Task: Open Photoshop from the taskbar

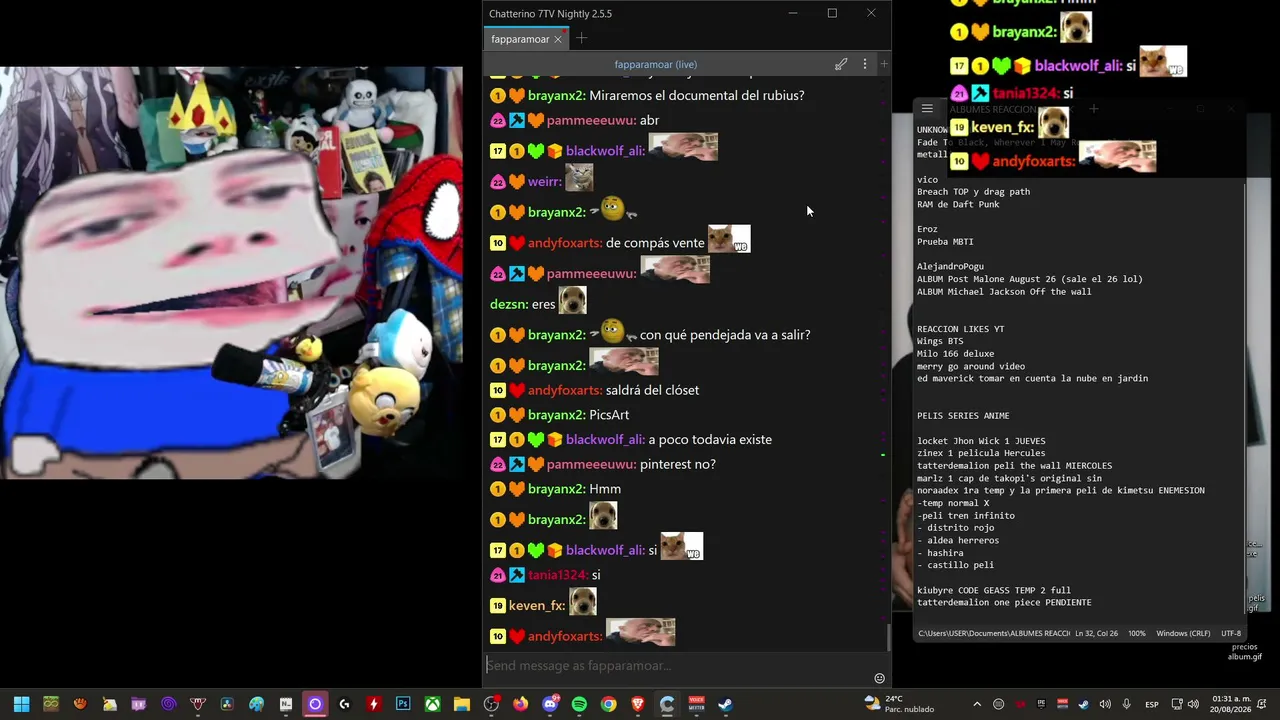Action: click(x=403, y=704)
